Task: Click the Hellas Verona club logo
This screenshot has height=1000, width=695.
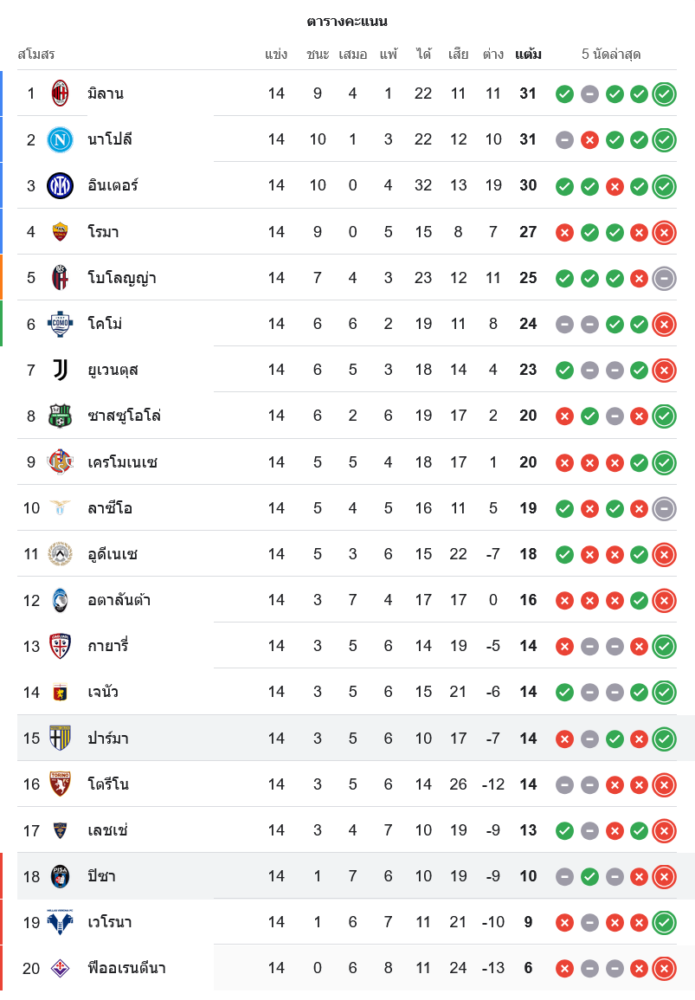Action: (61, 922)
